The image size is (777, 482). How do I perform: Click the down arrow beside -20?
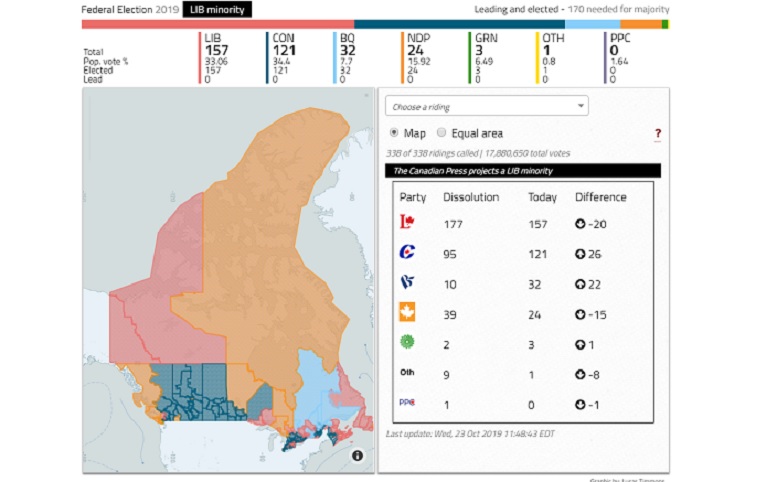click(580, 224)
